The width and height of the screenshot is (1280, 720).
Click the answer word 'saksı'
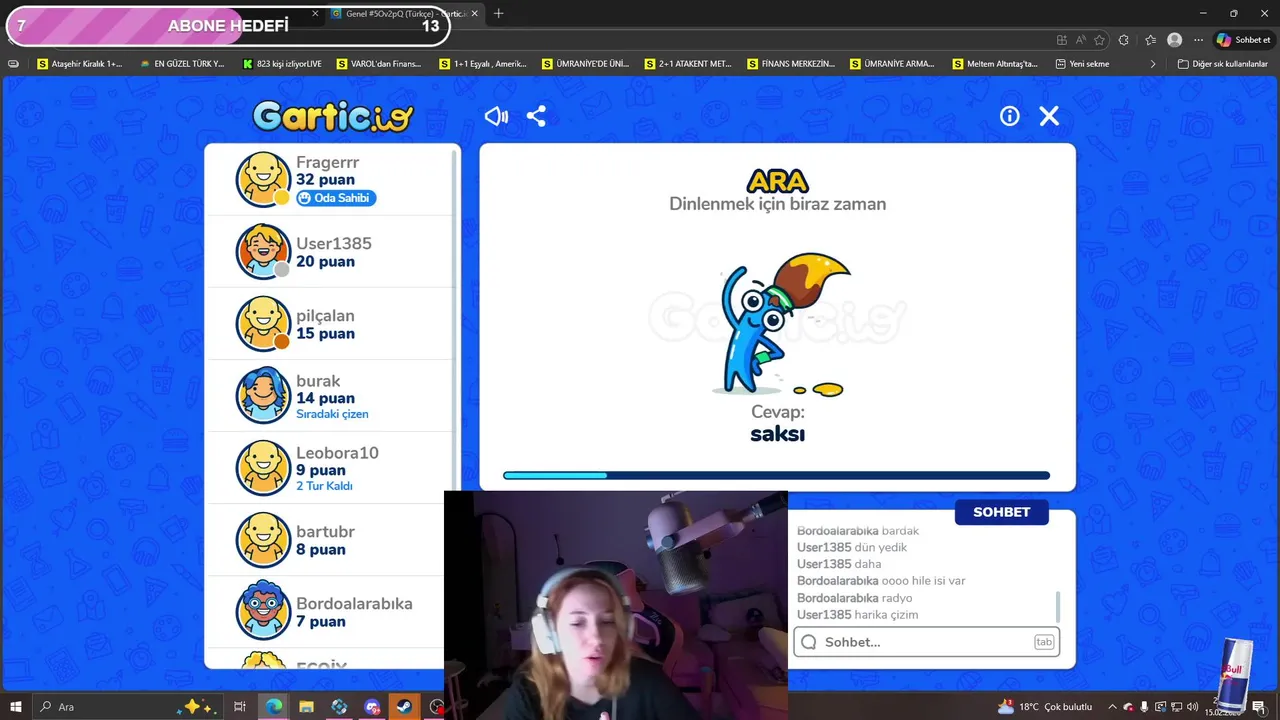(777, 434)
